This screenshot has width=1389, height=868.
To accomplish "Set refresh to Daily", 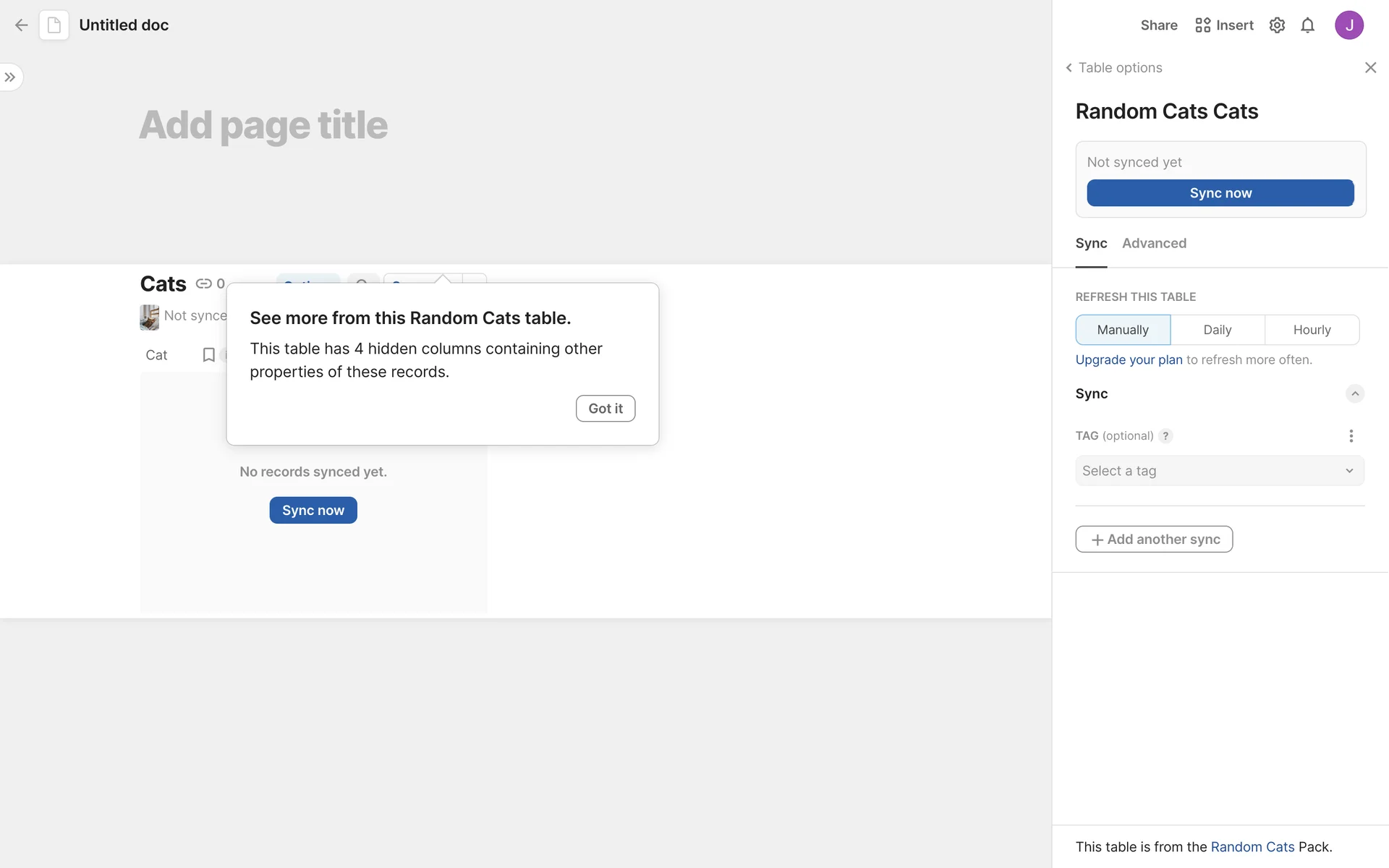I will click(x=1217, y=330).
